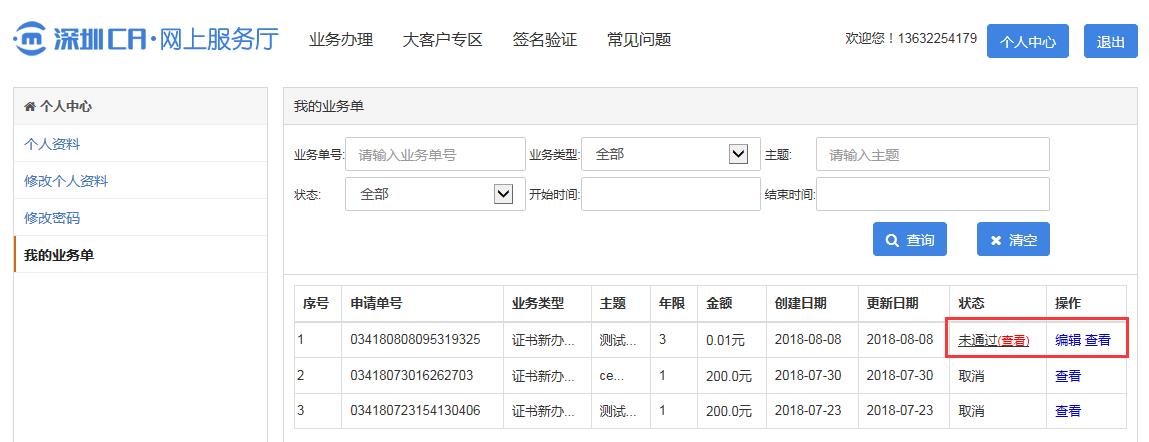This screenshot has height=442, width=1149.
Task: Open 大客户专区 menu
Action: point(443,40)
